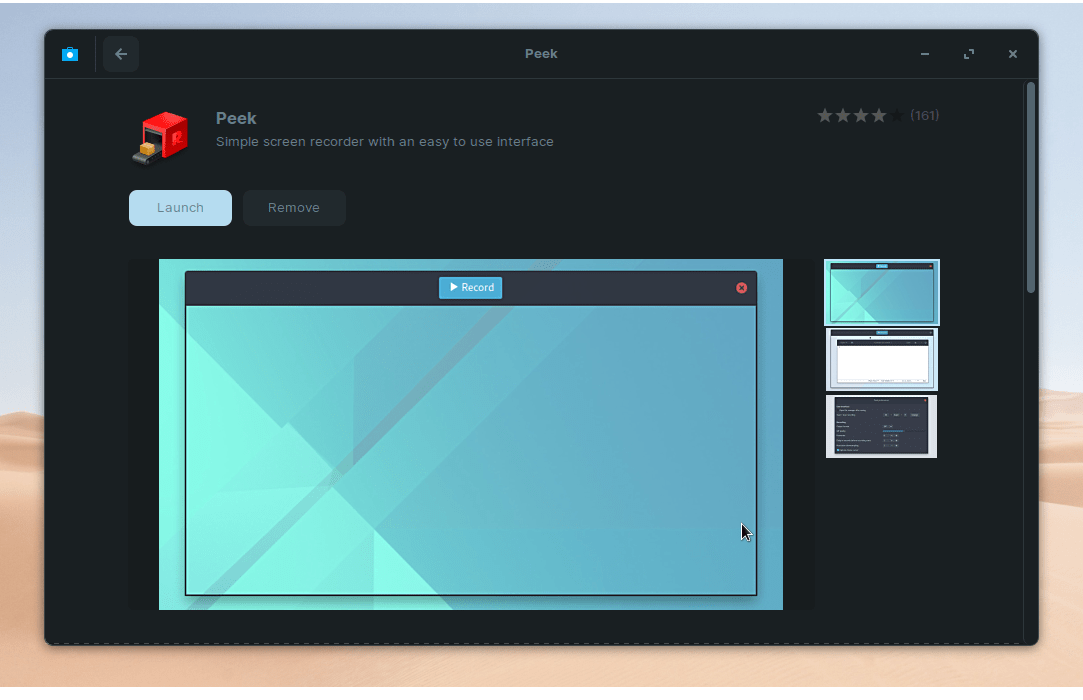1083x700 pixels.
Task: Remove the Peek application
Action: click(294, 208)
